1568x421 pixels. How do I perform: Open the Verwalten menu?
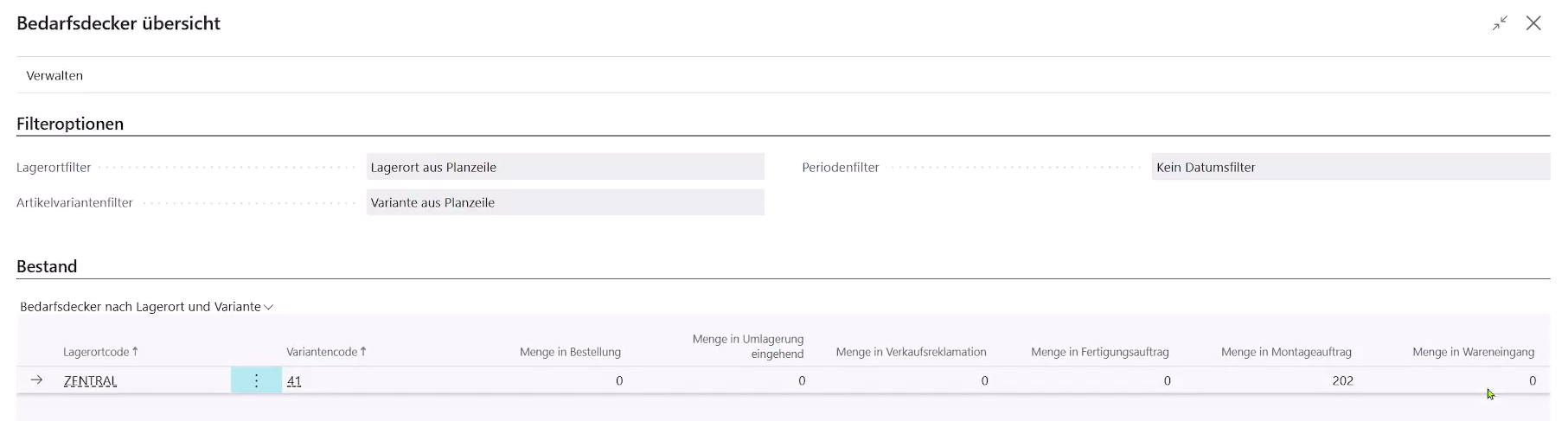click(x=54, y=76)
